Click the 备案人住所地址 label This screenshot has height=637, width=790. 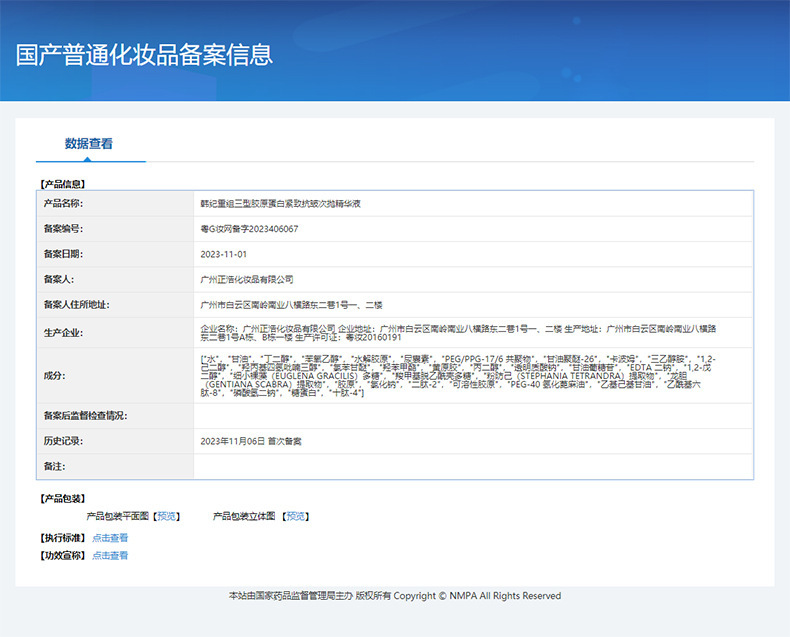(77, 304)
